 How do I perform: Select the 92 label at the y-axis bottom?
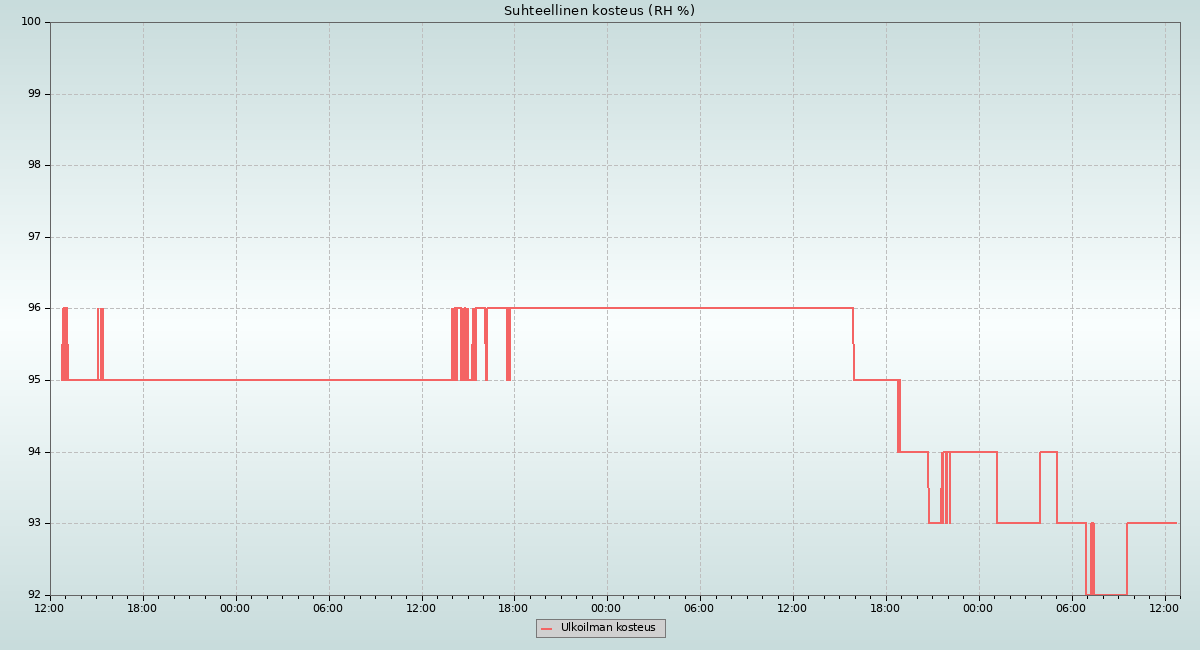click(34, 595)
